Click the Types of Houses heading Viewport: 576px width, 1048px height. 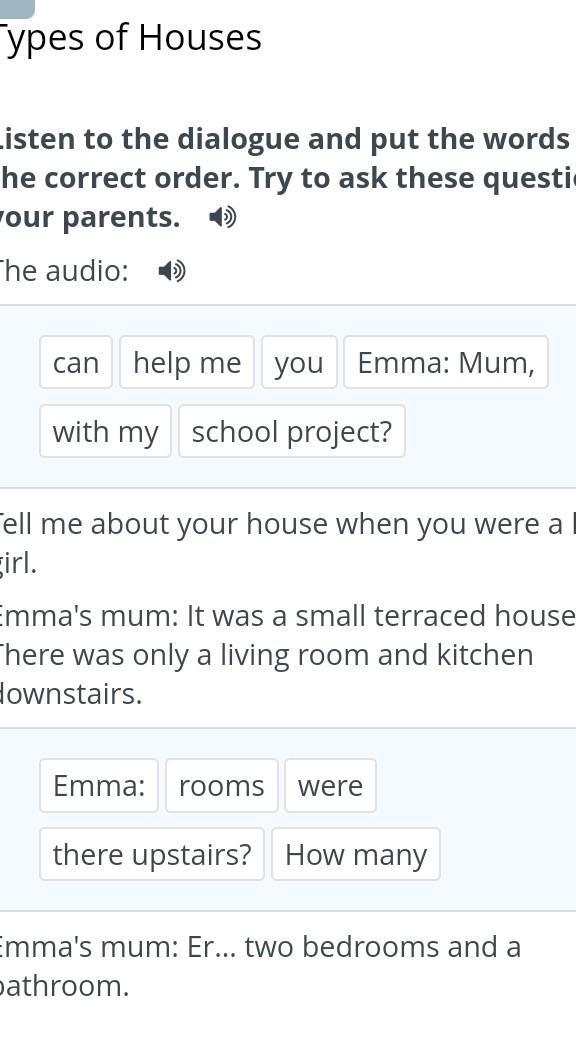[130, 37]
